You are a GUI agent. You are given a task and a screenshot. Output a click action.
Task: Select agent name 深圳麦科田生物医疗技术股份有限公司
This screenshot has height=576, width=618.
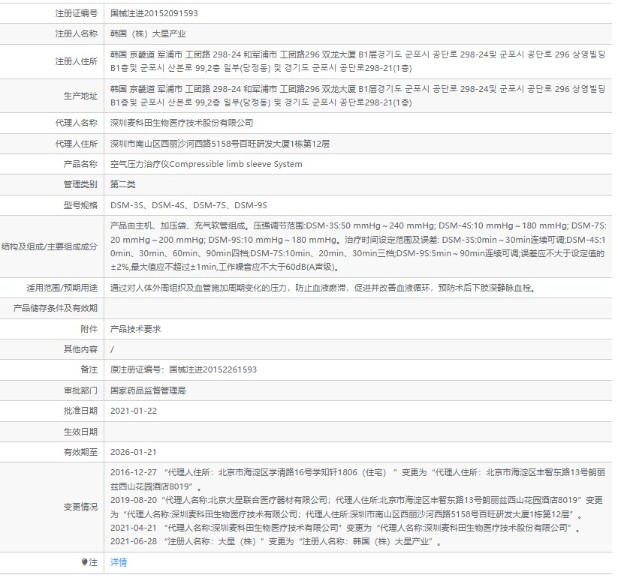tap(182, 123)
